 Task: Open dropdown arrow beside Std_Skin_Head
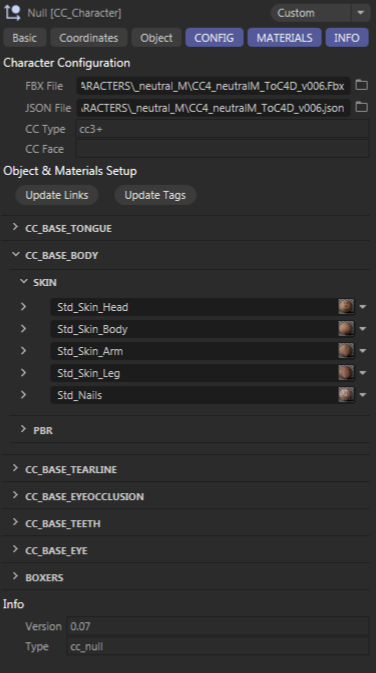tap(363, 307)
